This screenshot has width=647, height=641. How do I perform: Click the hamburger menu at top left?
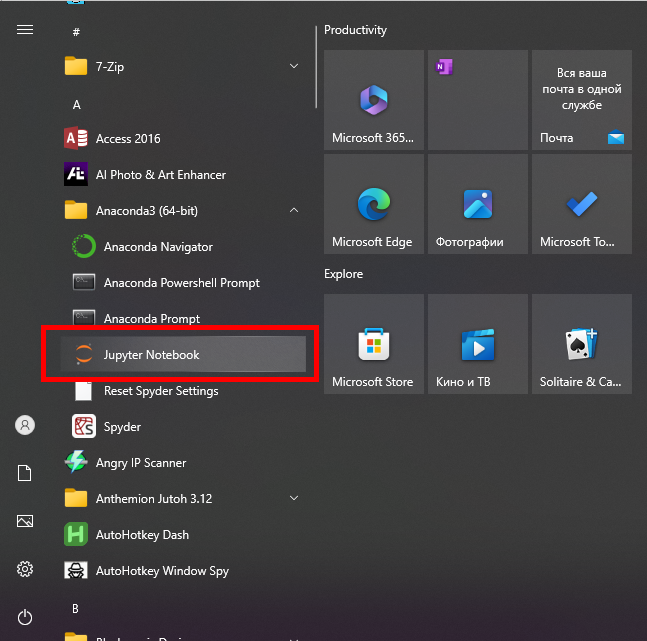25,30
